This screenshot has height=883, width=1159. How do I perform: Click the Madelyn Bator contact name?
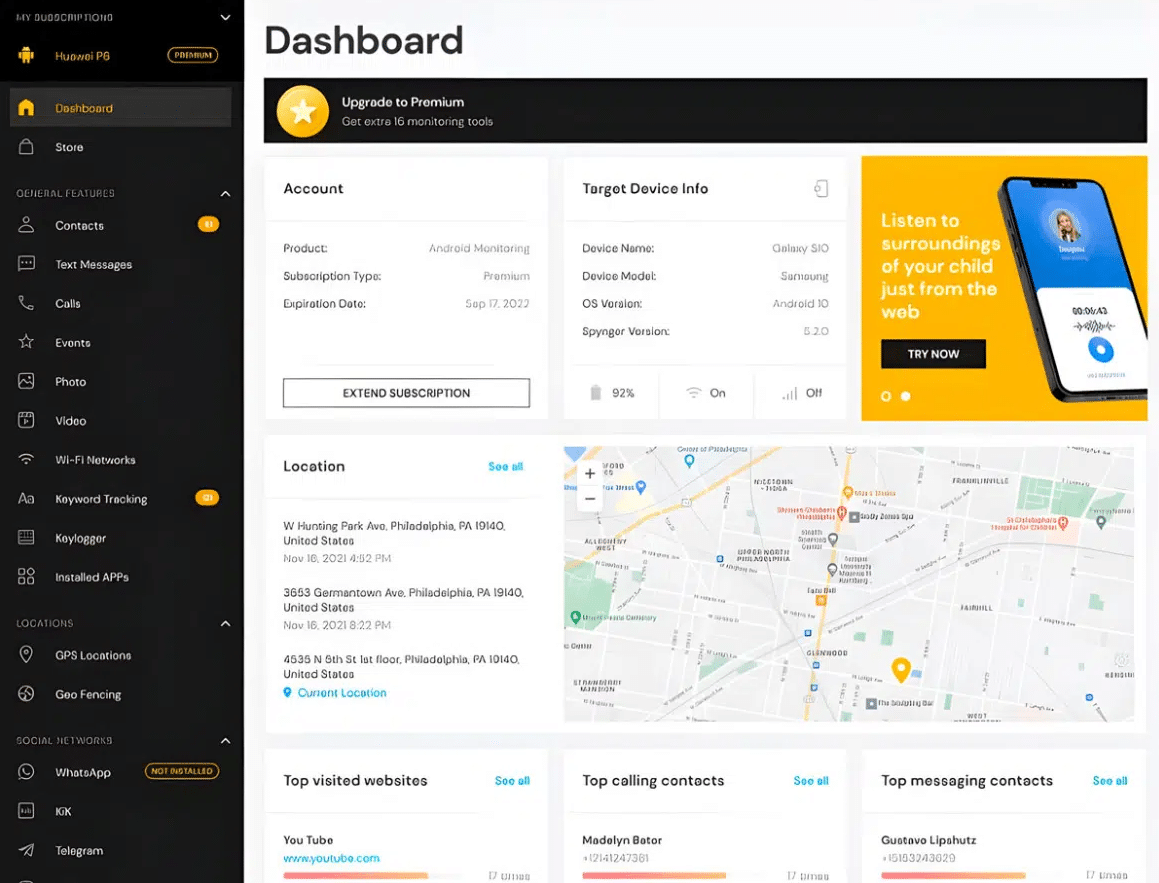pos(622,840)
